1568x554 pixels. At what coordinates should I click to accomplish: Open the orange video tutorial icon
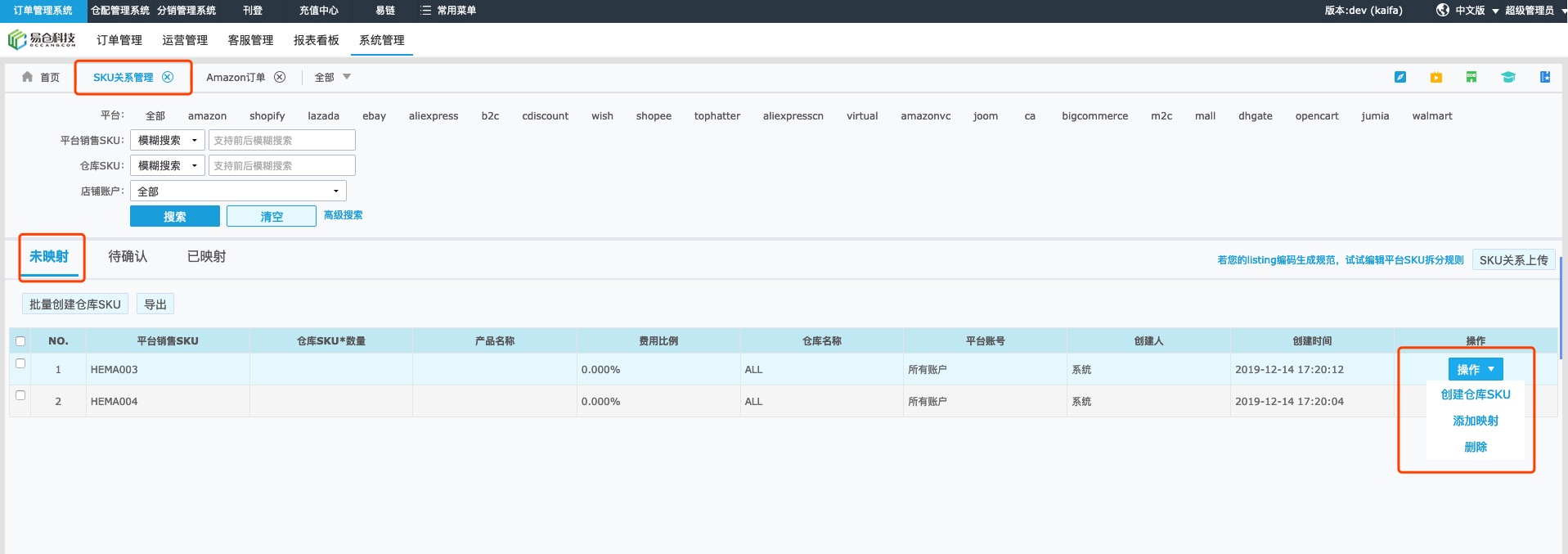coord(1435,77)
